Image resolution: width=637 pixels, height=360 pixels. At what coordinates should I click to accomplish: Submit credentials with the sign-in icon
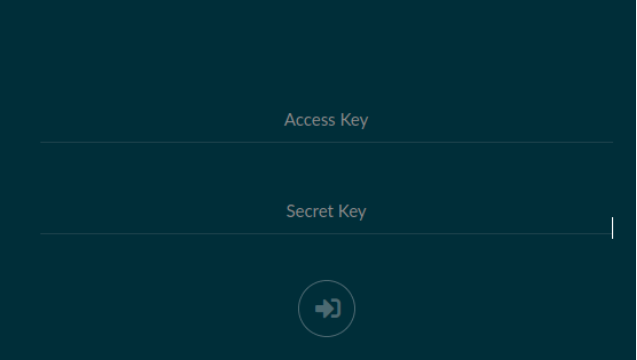(x=327, y=308)
